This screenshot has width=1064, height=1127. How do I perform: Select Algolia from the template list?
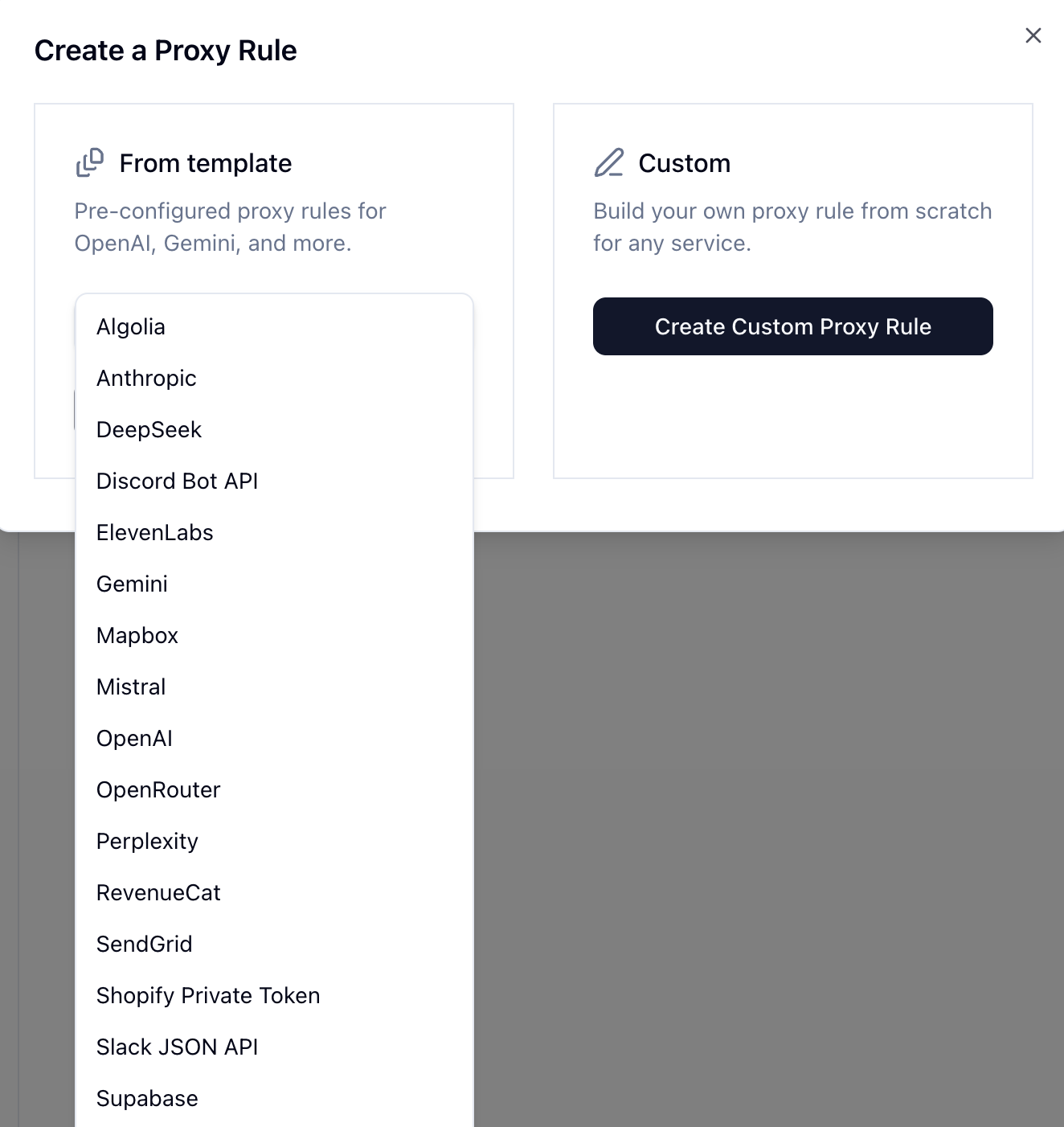pos(131,327)
